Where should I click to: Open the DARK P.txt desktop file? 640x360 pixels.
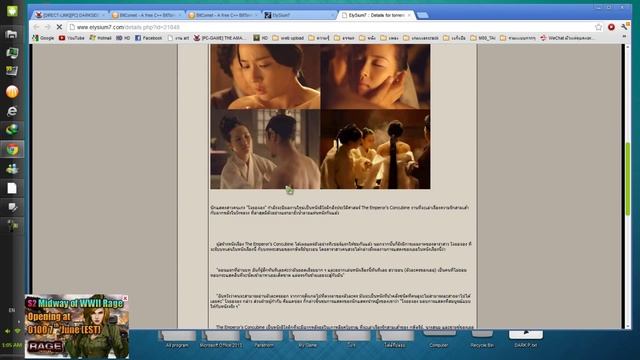(526, 338)
